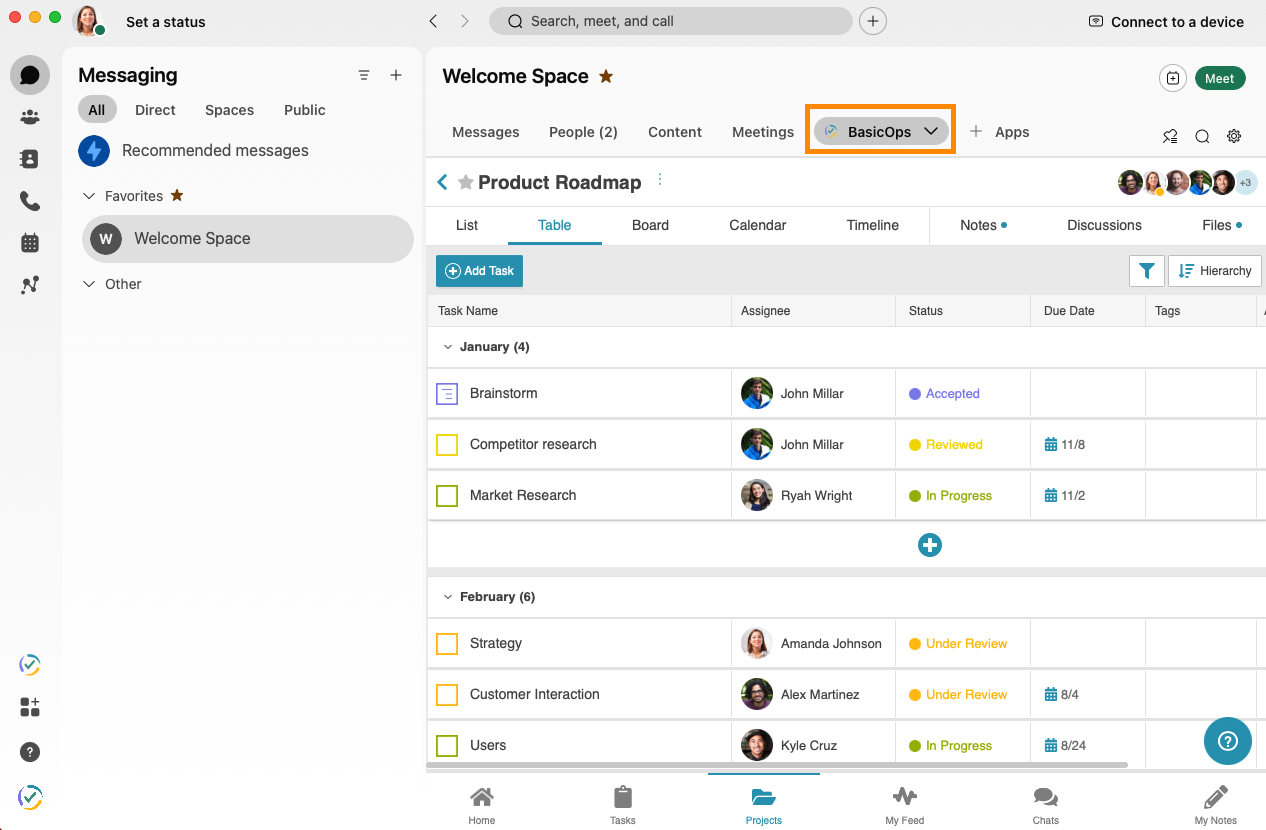Open the Calendar icon in the left sidebar
Screen dimensions: 1266x830
tap(30, 243)
